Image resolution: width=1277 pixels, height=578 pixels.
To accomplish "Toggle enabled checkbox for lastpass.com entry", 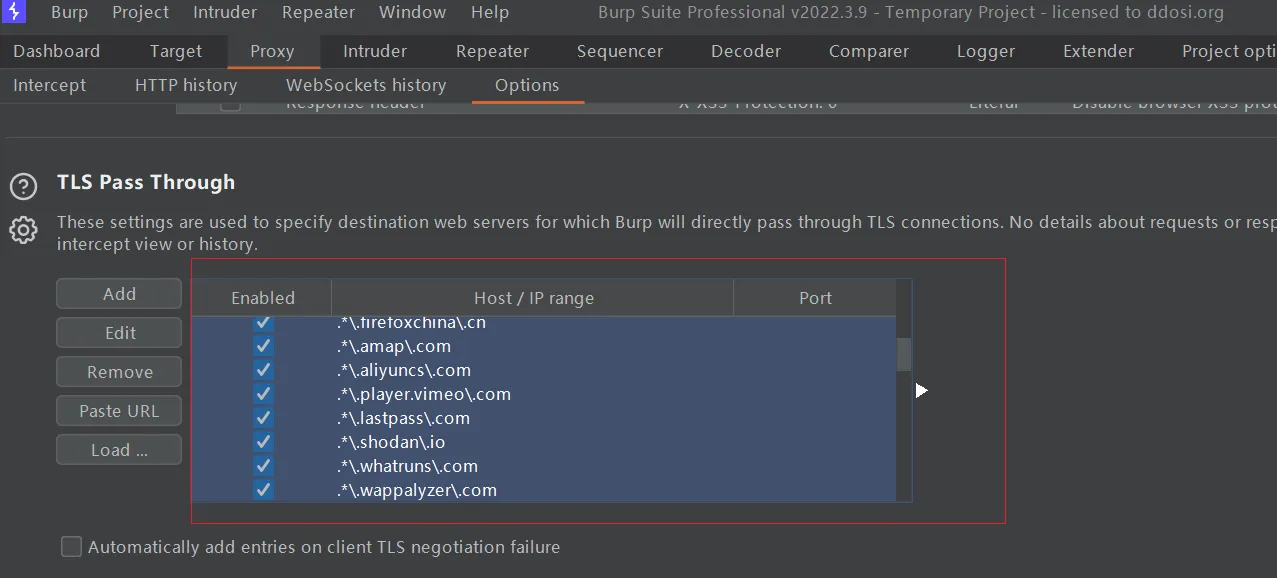I will pyautogui.click(x=263, y=418).
